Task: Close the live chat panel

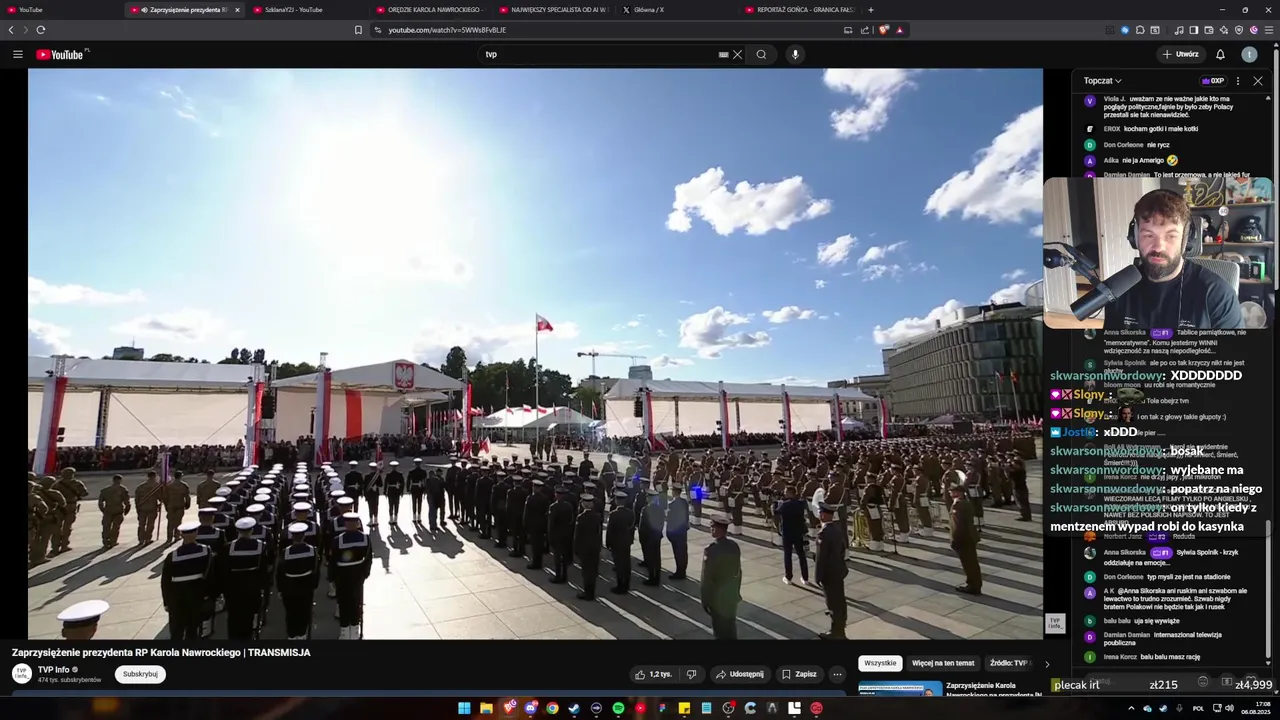Action: click(x=1258, y=81)
